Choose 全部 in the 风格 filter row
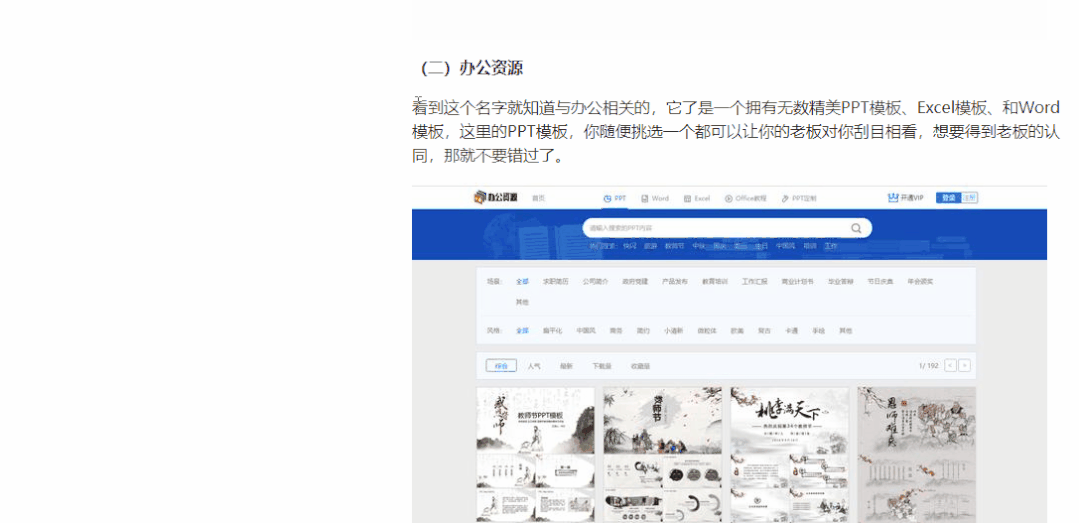 click(522, 330)
